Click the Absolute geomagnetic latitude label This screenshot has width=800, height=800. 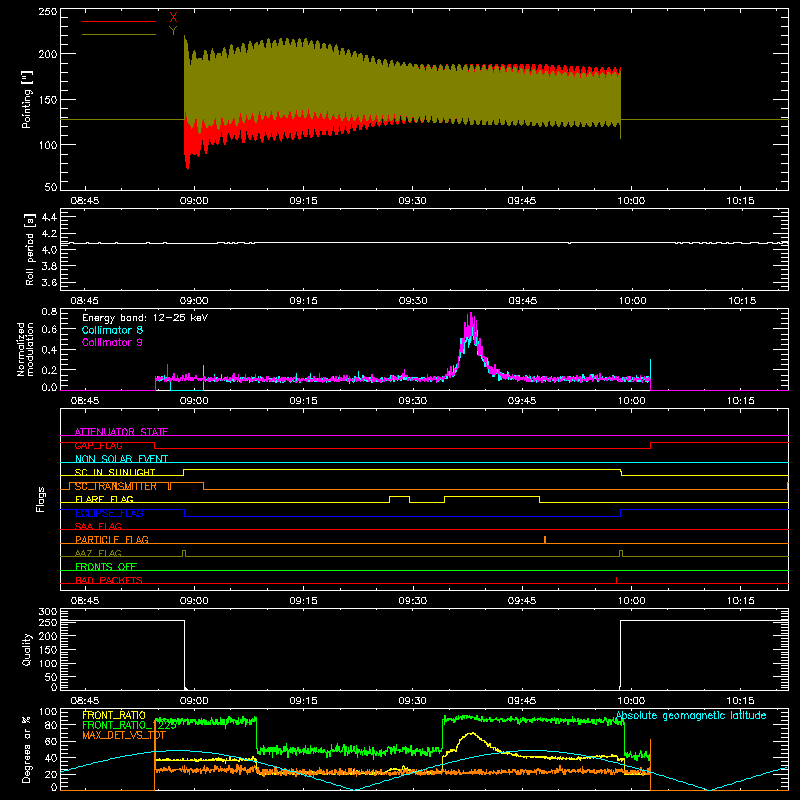[691, 716]
